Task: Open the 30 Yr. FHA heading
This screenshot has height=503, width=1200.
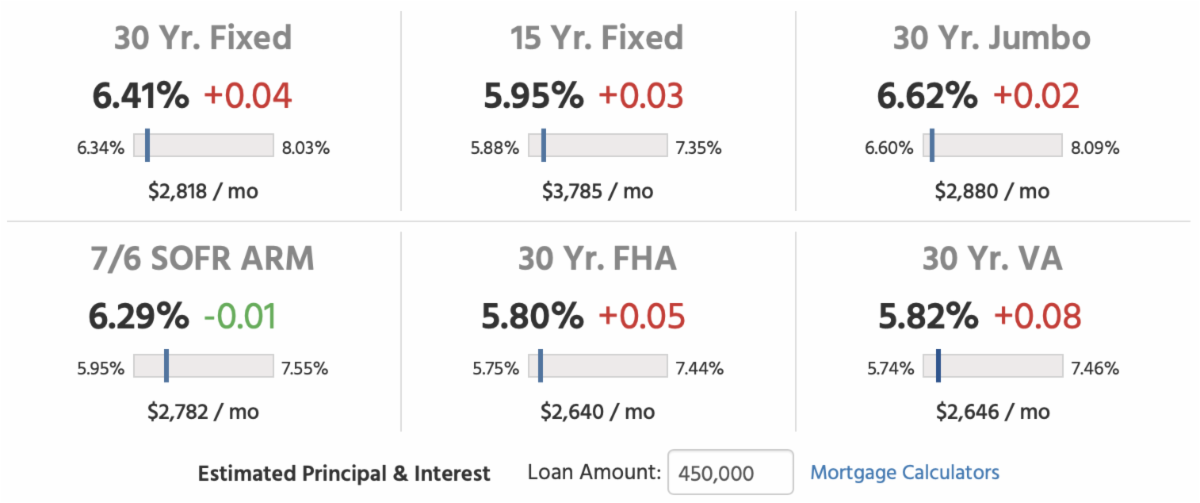Action: (596, 258)
